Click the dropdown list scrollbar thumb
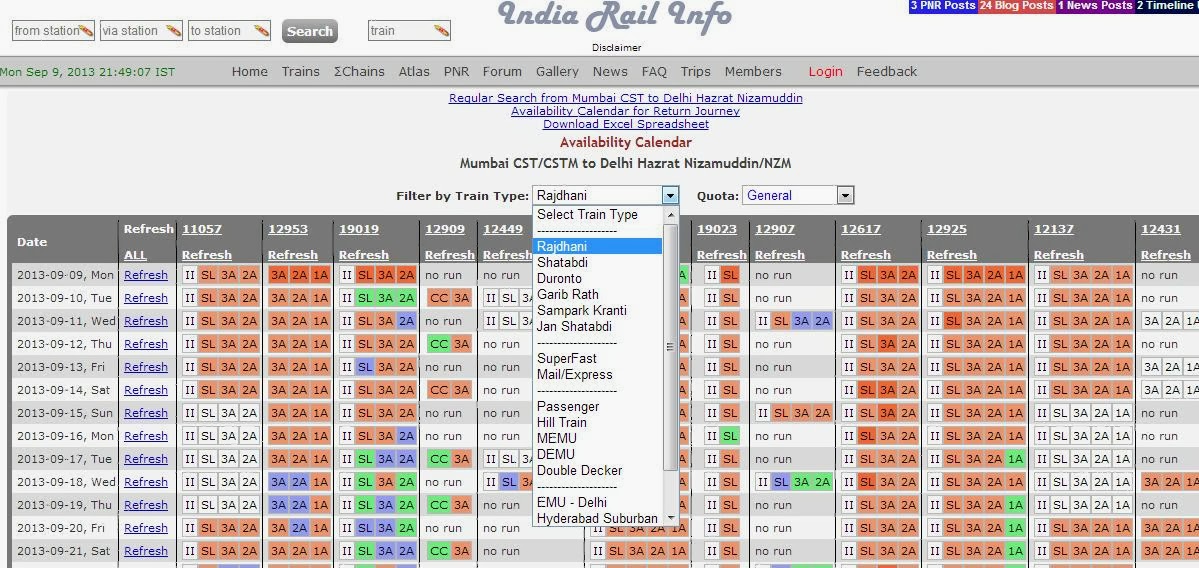 tap(671, 346)
